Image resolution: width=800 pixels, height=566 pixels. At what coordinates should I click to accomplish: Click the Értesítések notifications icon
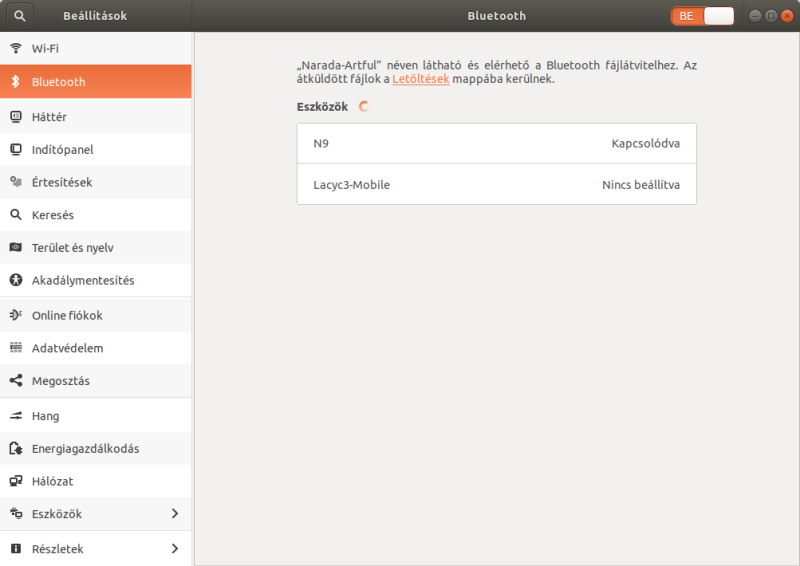[x=16, y=182]
